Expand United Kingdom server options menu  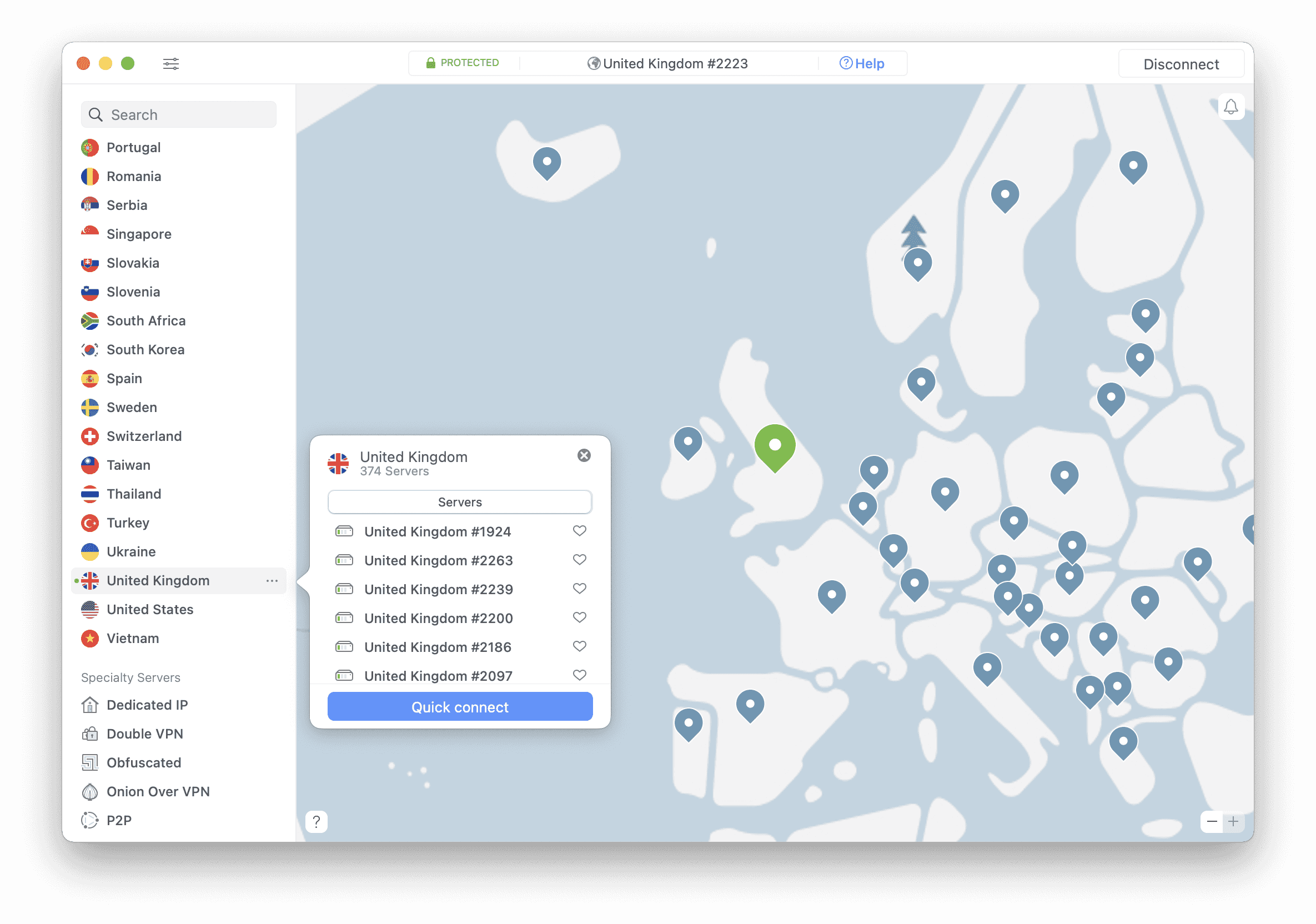click(273, 580)
